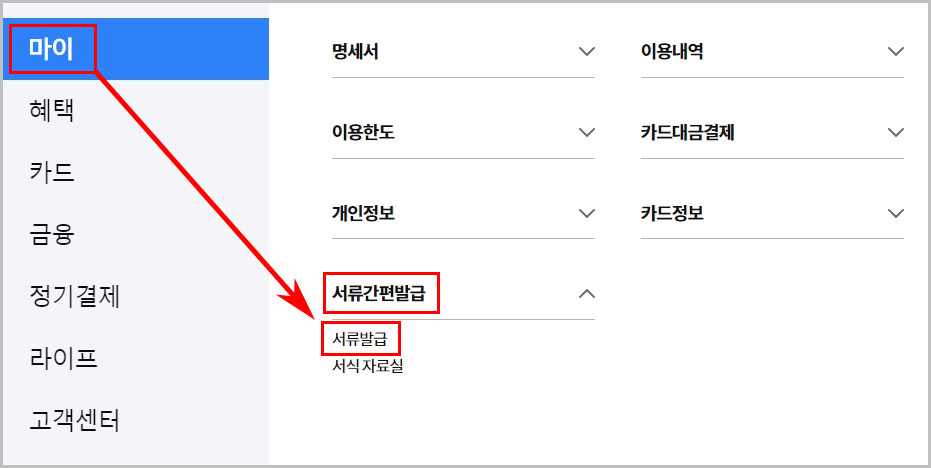The width and height of the screenshot is (931, 468).
Task: Expand the 개인정보 section chevron
Action: pos(587,213)
